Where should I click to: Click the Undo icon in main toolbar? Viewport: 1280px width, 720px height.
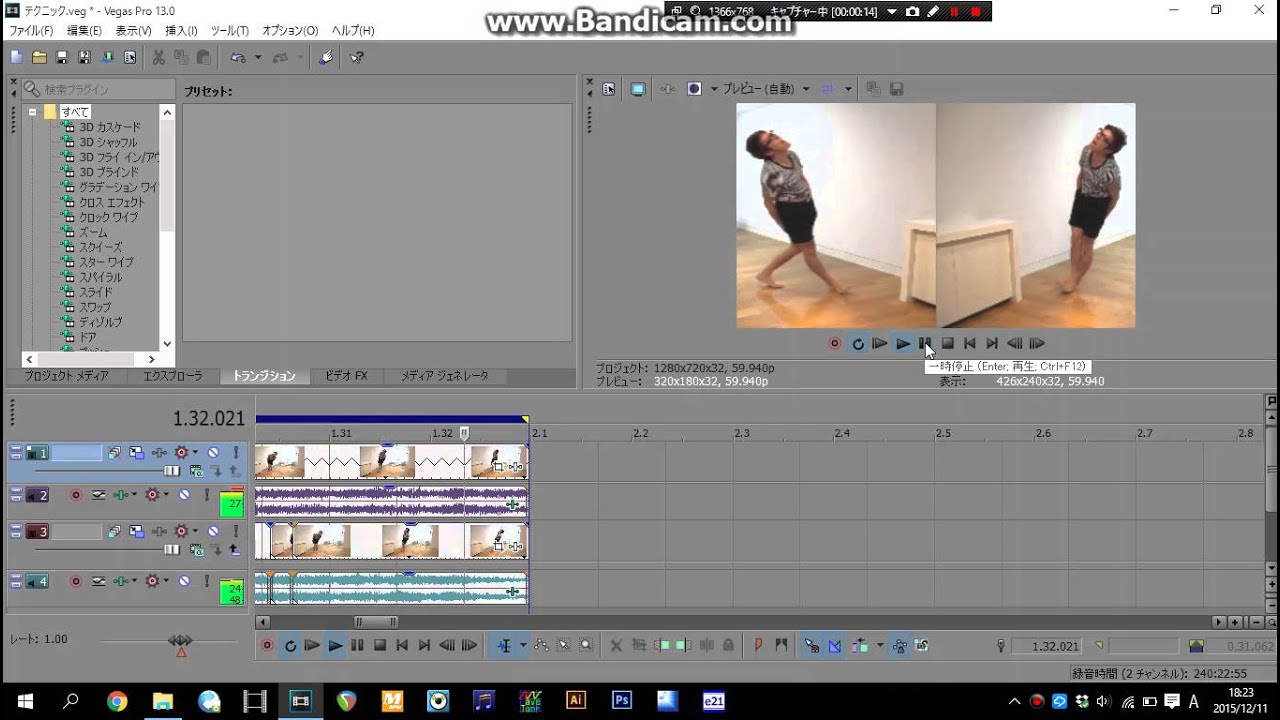tap(238, 58)
